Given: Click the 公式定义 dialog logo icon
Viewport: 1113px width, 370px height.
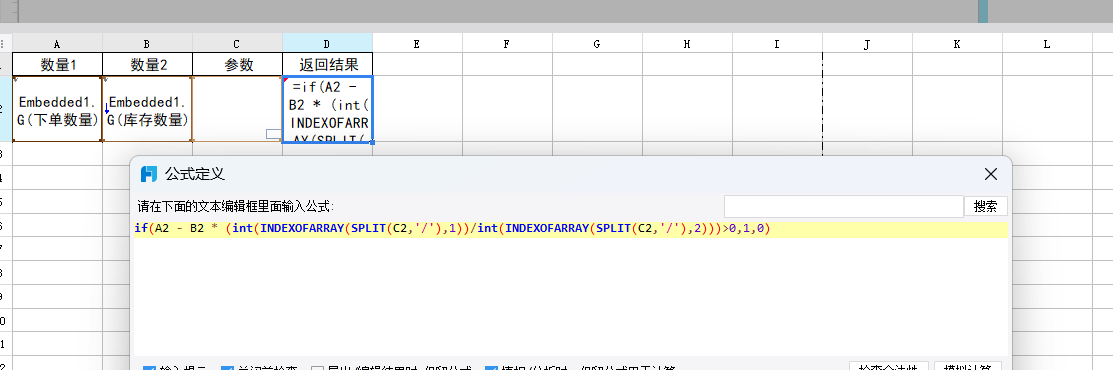Looking at the screenshot, I should (148, 174).
